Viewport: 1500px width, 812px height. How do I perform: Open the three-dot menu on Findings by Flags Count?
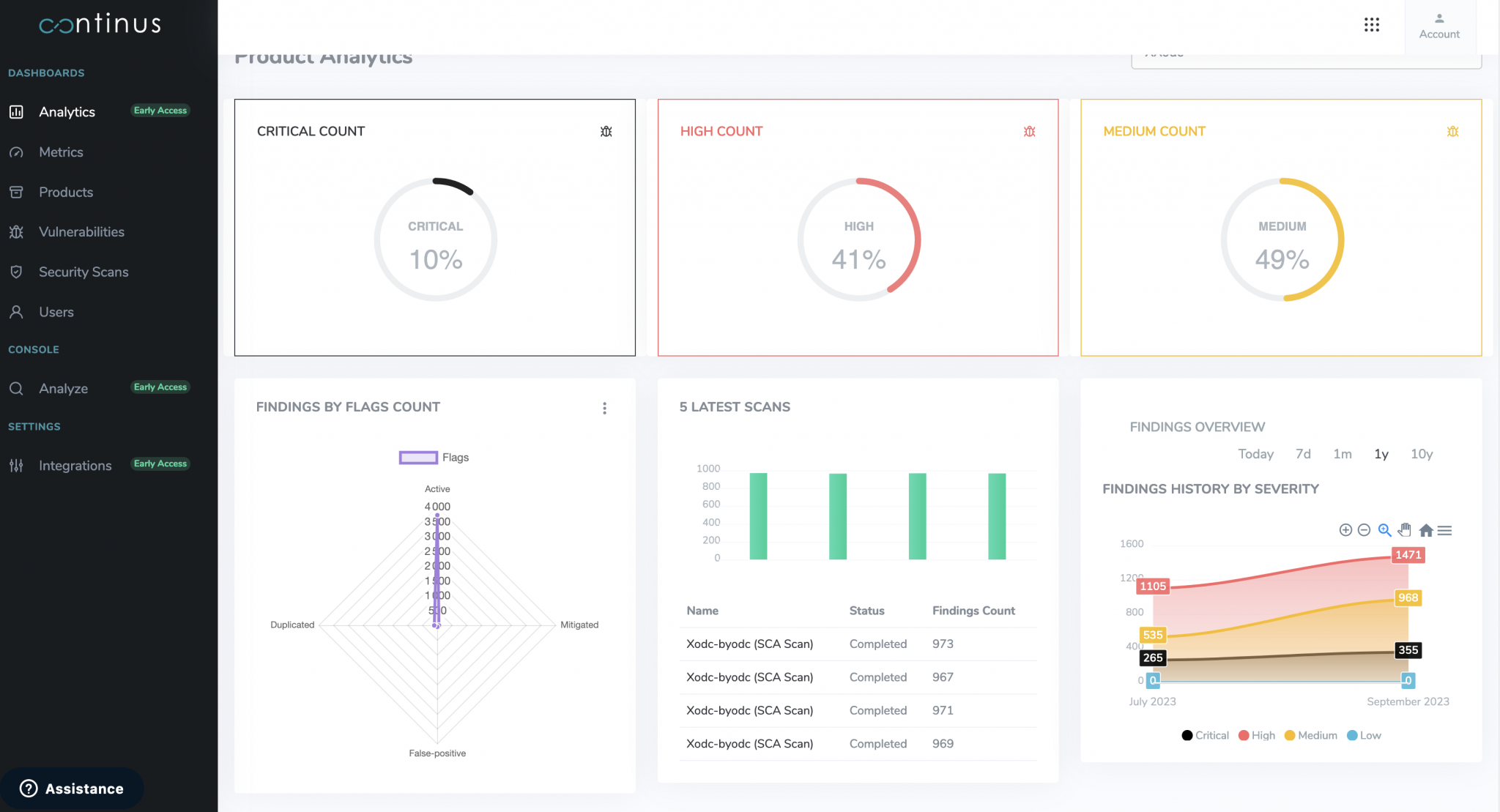605,408
